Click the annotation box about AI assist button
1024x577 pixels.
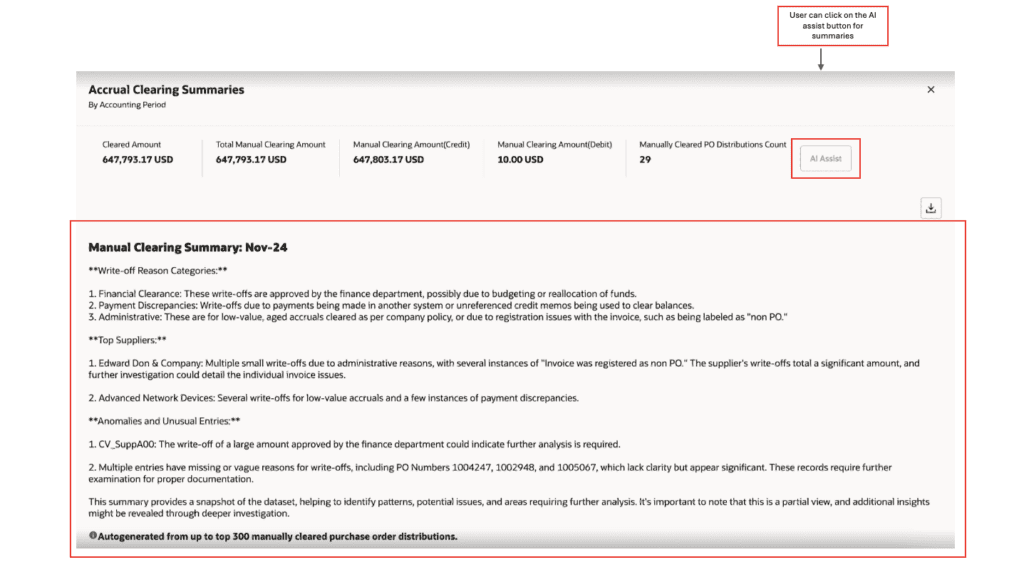[x=832, y=25]
